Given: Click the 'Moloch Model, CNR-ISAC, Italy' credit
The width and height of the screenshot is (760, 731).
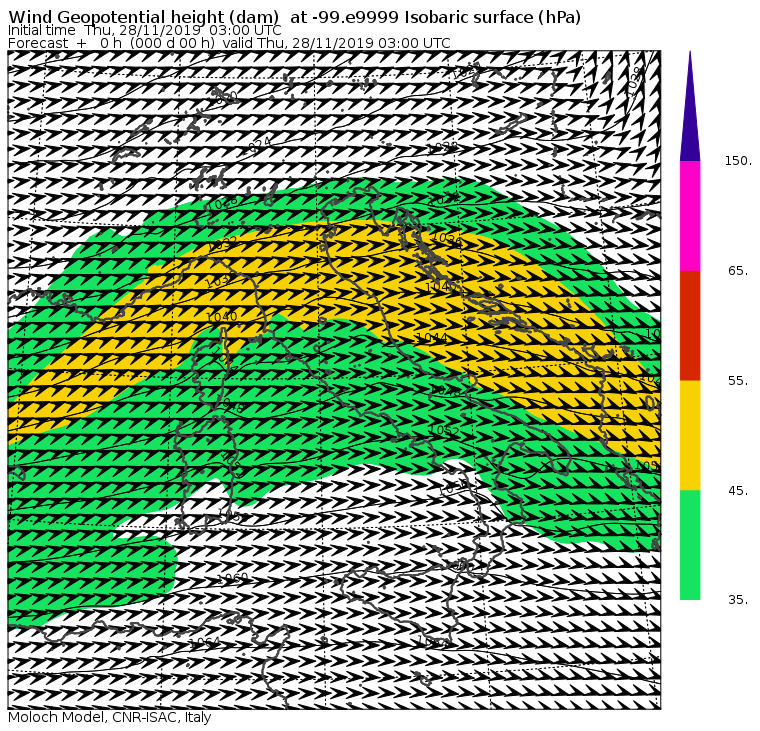Looking at the screenshot, I should point(110,717).
